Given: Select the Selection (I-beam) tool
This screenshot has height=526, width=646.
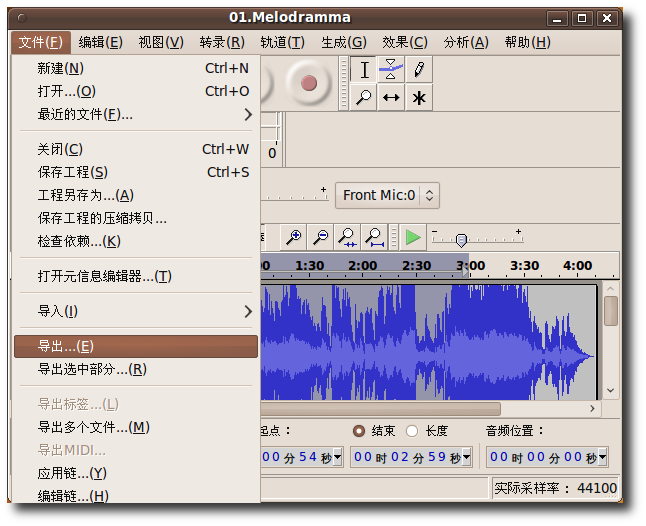Looking at the screenshot, I should tap(363, 69).
